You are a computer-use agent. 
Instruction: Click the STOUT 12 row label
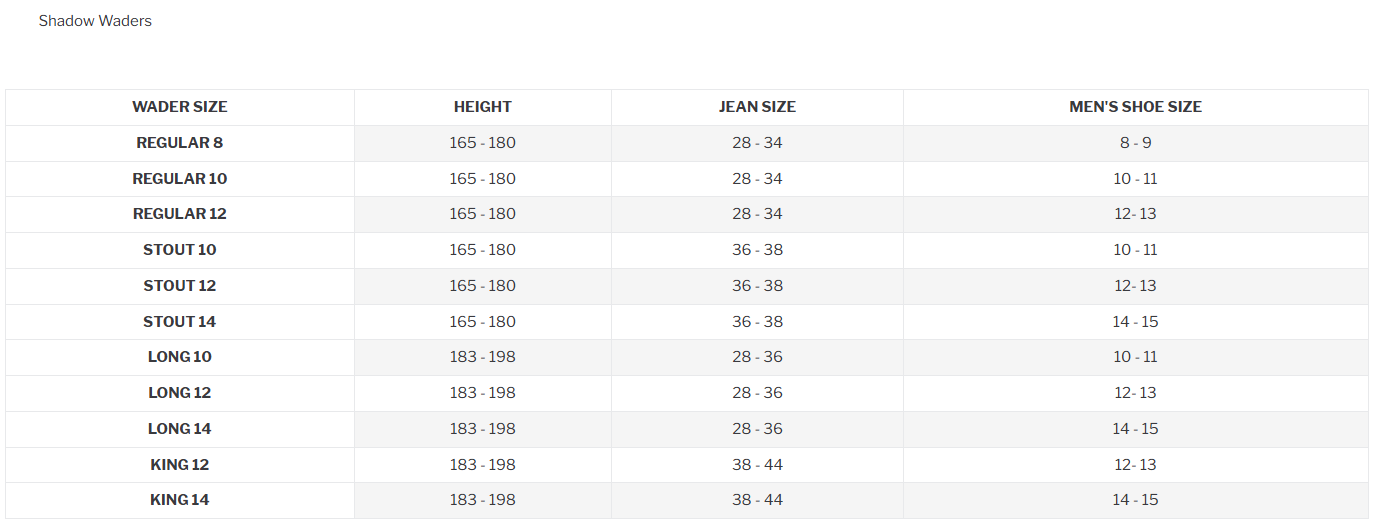coord(180,286)
